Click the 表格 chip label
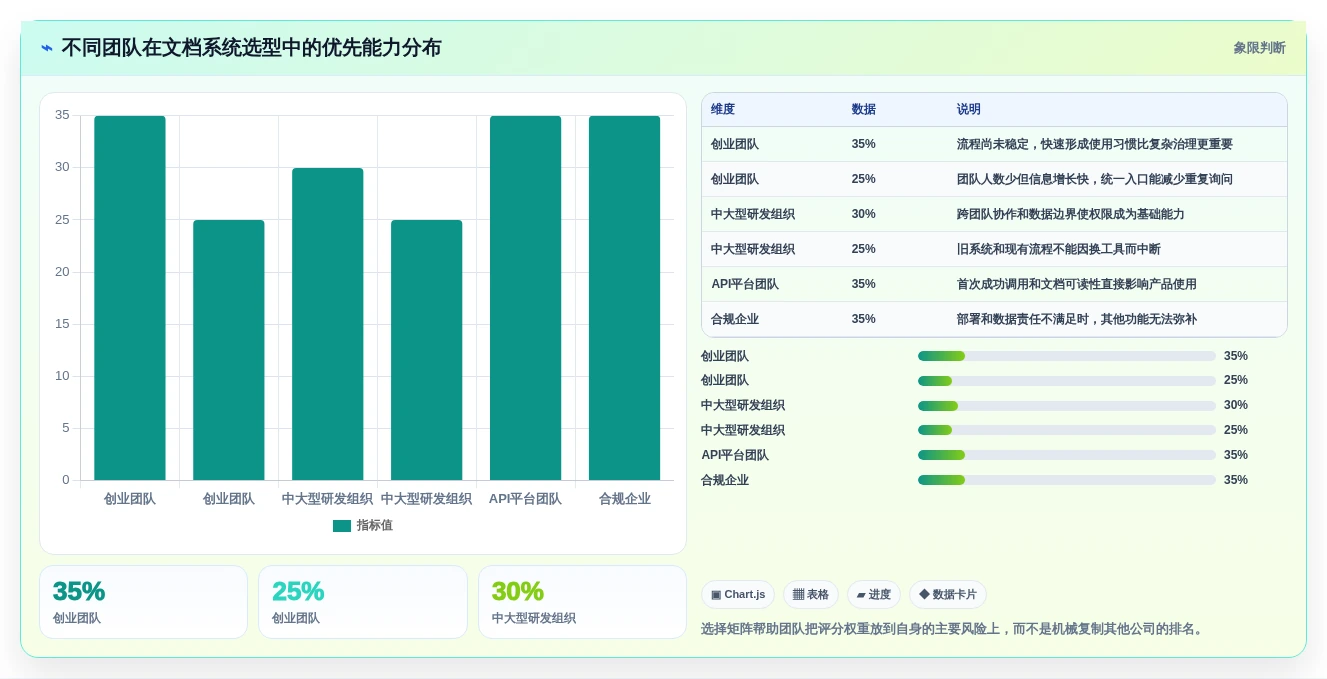Viewport: 1327px width, 679px height. coord(818,595)
